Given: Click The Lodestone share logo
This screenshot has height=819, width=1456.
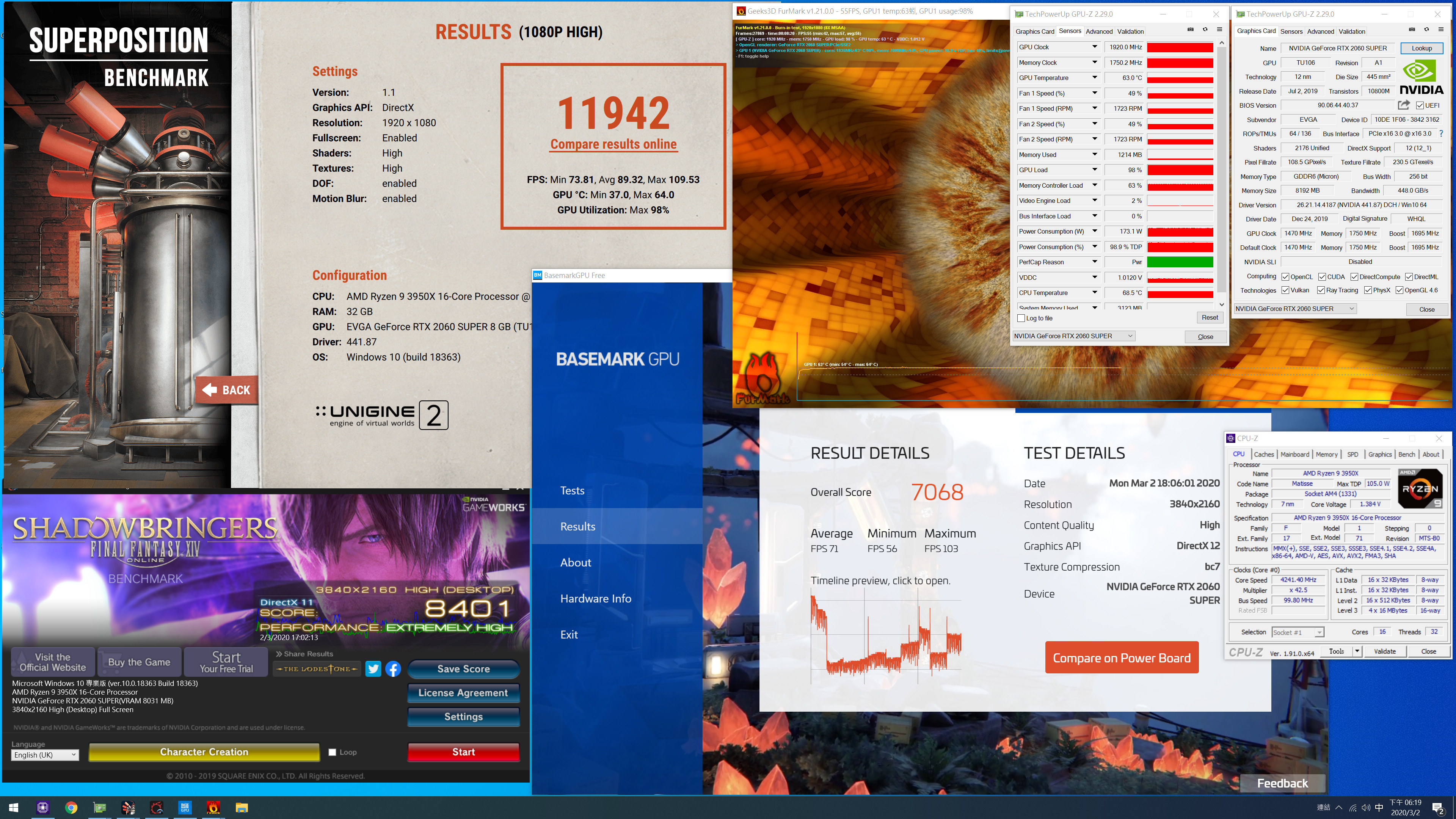Looking at the screenshot, I should tap(317, 668).
